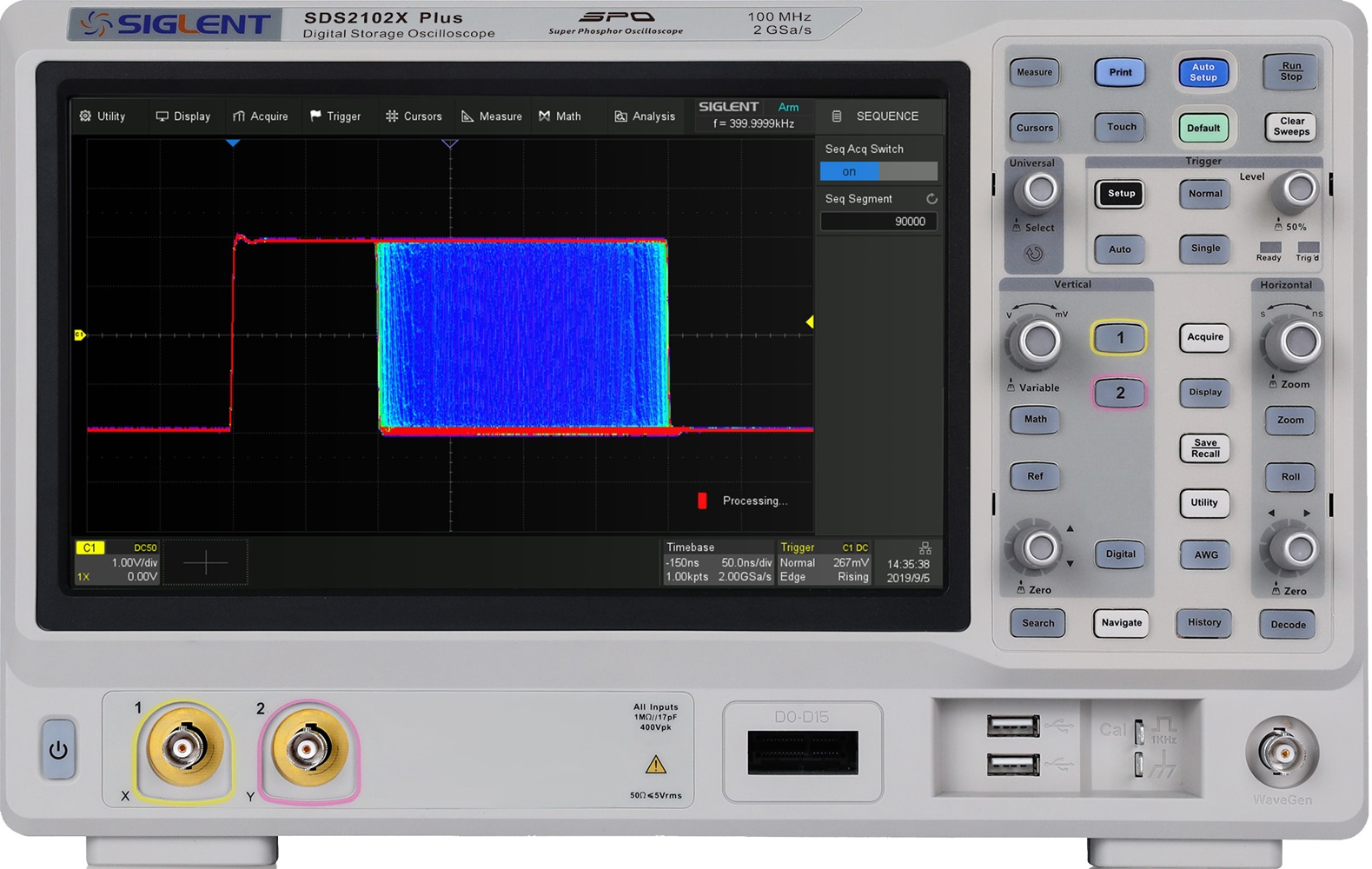Open the Utility menu on screen
This screenshot has width=1372, height=869.
103,116
